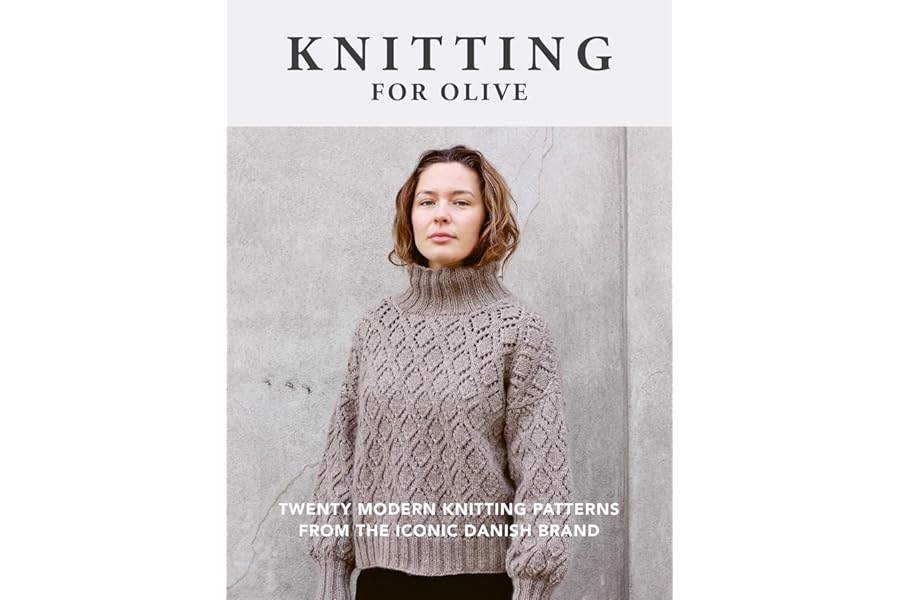Click the crack in the wall above model's head
Image resolution: width=900 pixels, height=600 pixels.
point(537,172)
